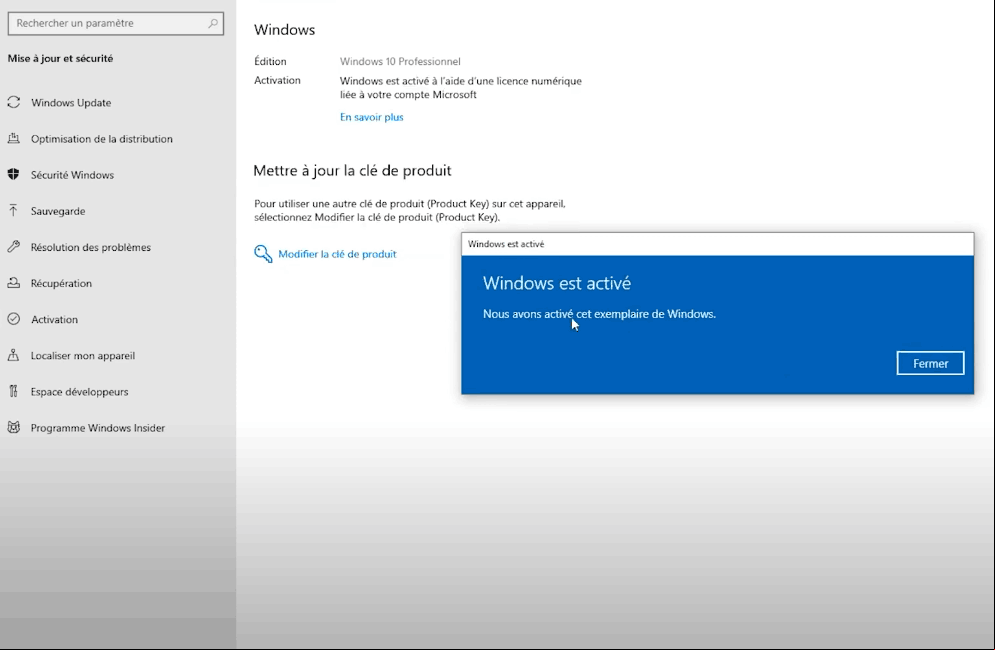This screenshot has width=995, height=650.
Task: Click the Localiser mon appareil icon
Action: click(13, 355)
